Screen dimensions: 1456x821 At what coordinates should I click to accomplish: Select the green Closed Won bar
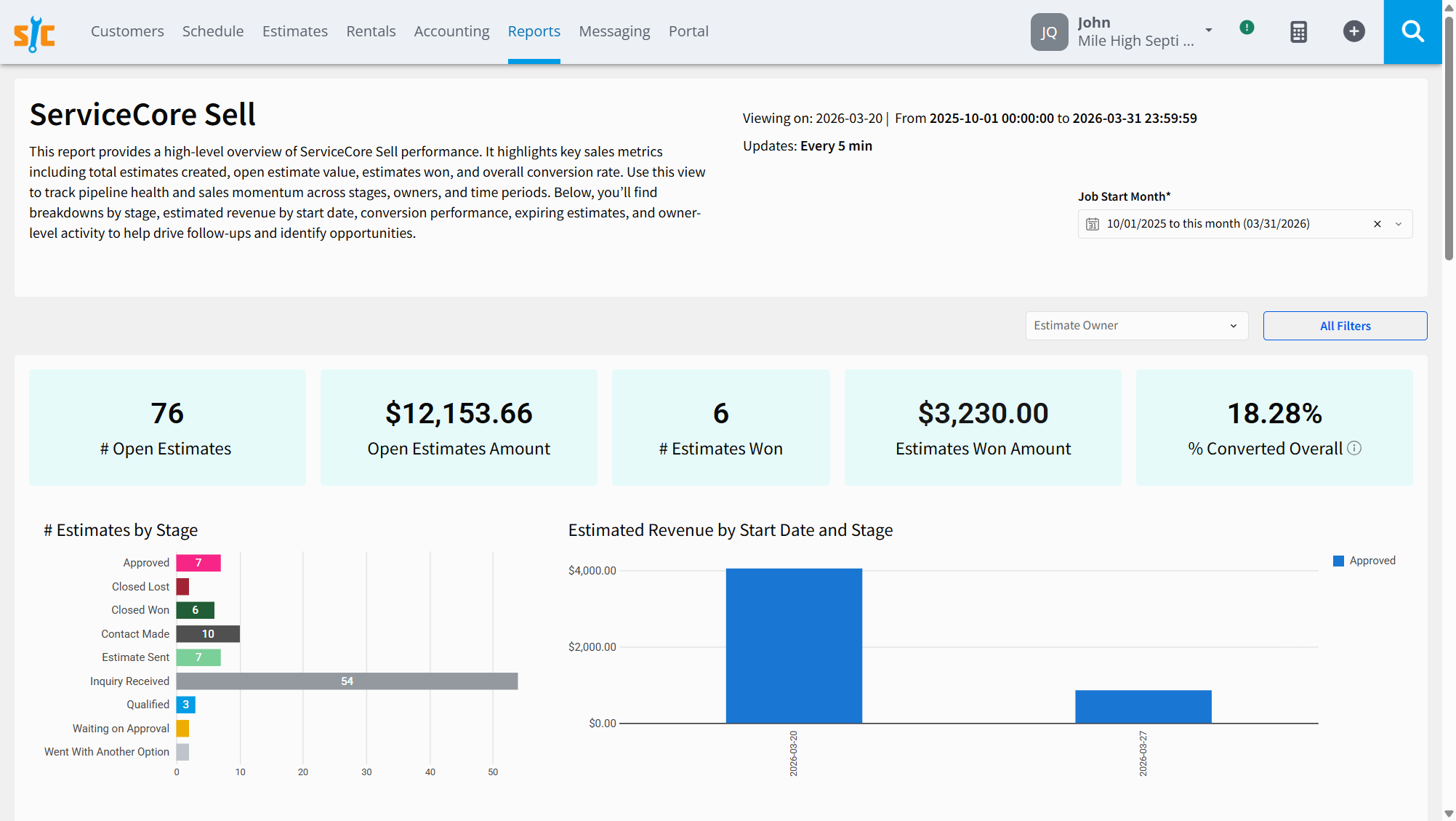[196, 610]
